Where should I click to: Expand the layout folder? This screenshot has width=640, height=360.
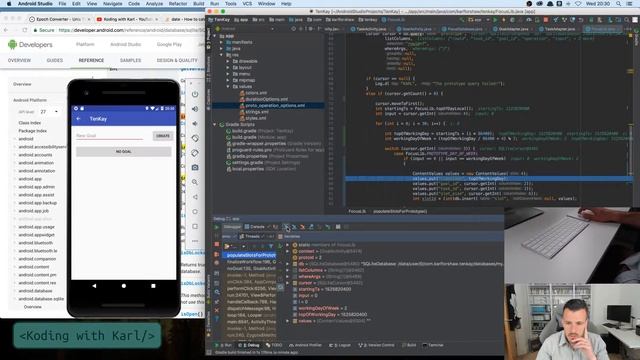(228, 67)
